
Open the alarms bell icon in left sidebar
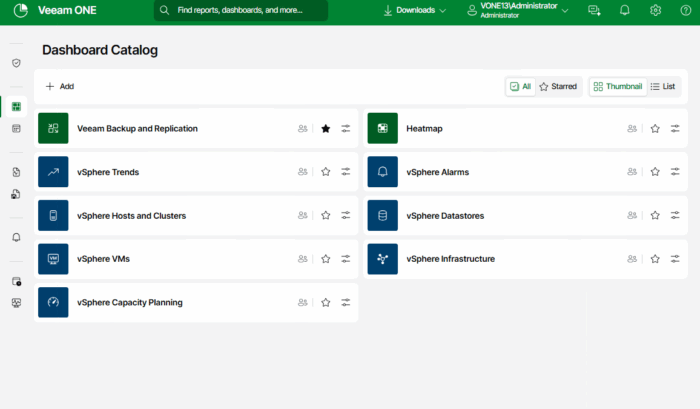tap(17, 237)
